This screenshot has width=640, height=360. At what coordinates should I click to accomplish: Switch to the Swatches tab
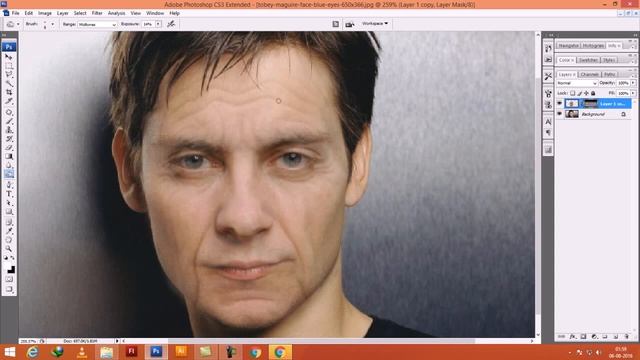click(588, 60)
